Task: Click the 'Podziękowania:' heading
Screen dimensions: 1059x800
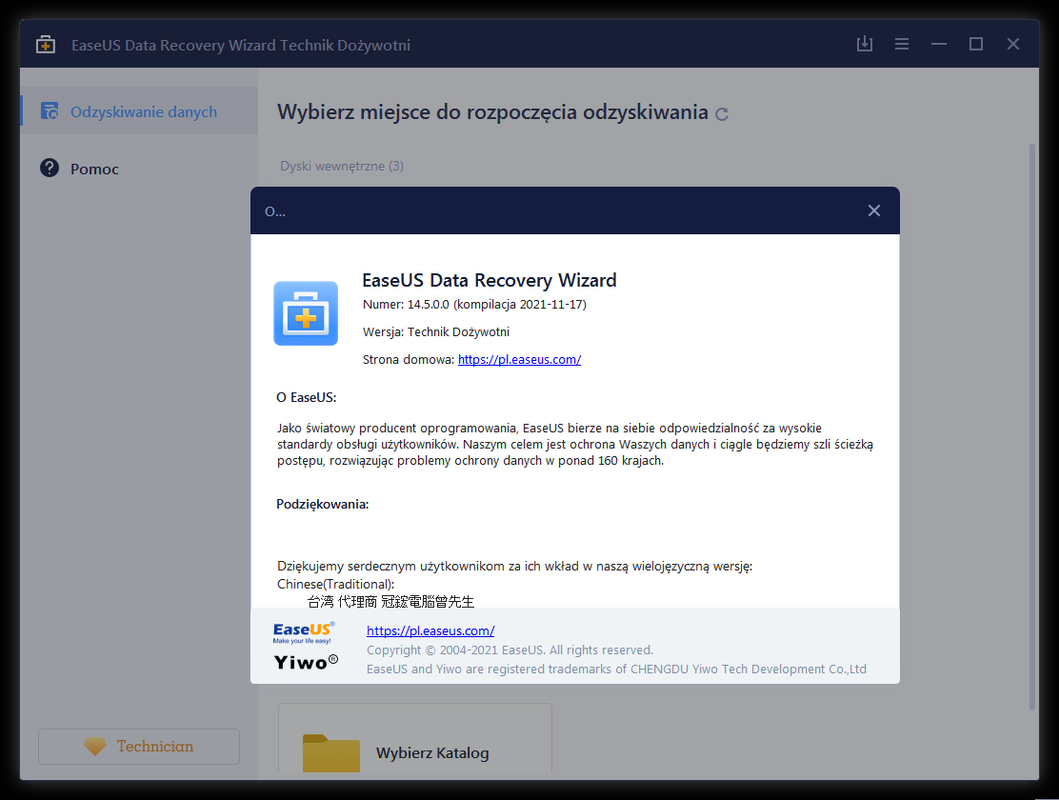Action: 323,504
